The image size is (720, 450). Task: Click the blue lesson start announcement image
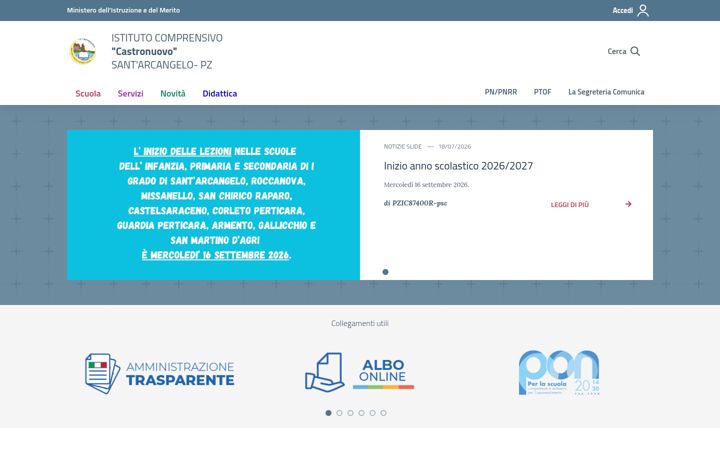(x=214, y=205)
